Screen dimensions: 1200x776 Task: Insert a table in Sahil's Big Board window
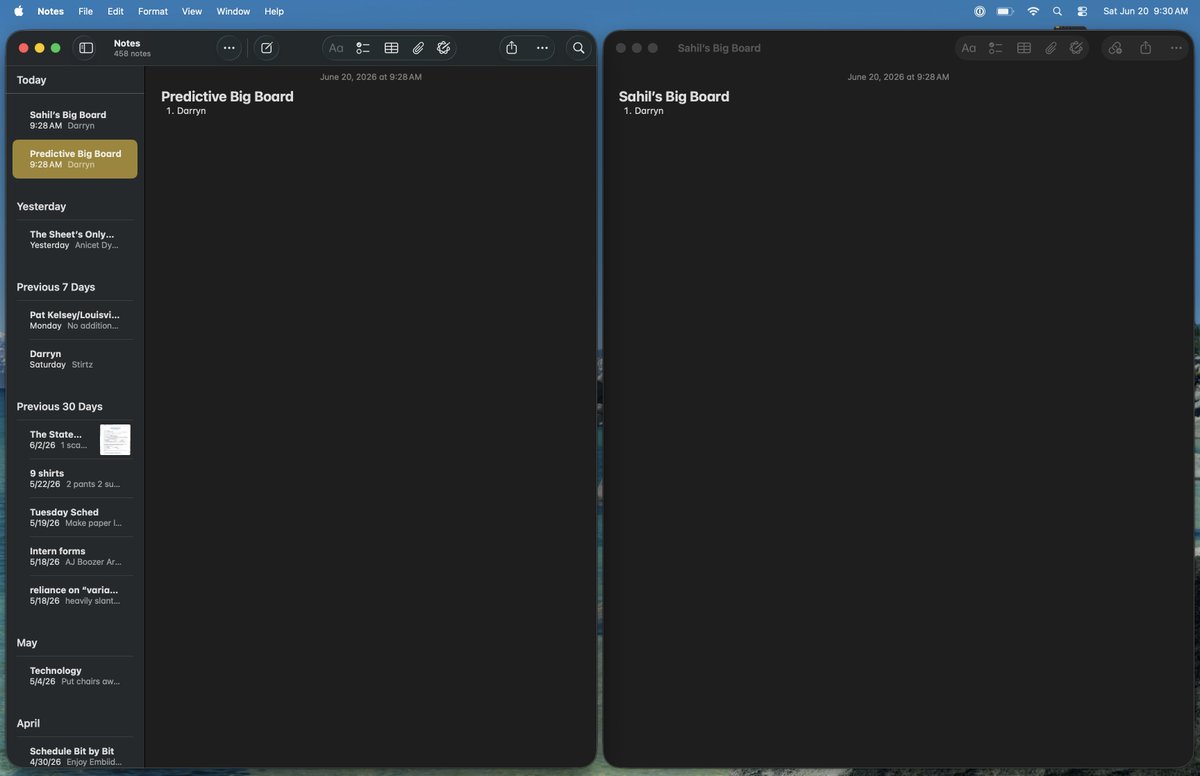(1024, 48)
